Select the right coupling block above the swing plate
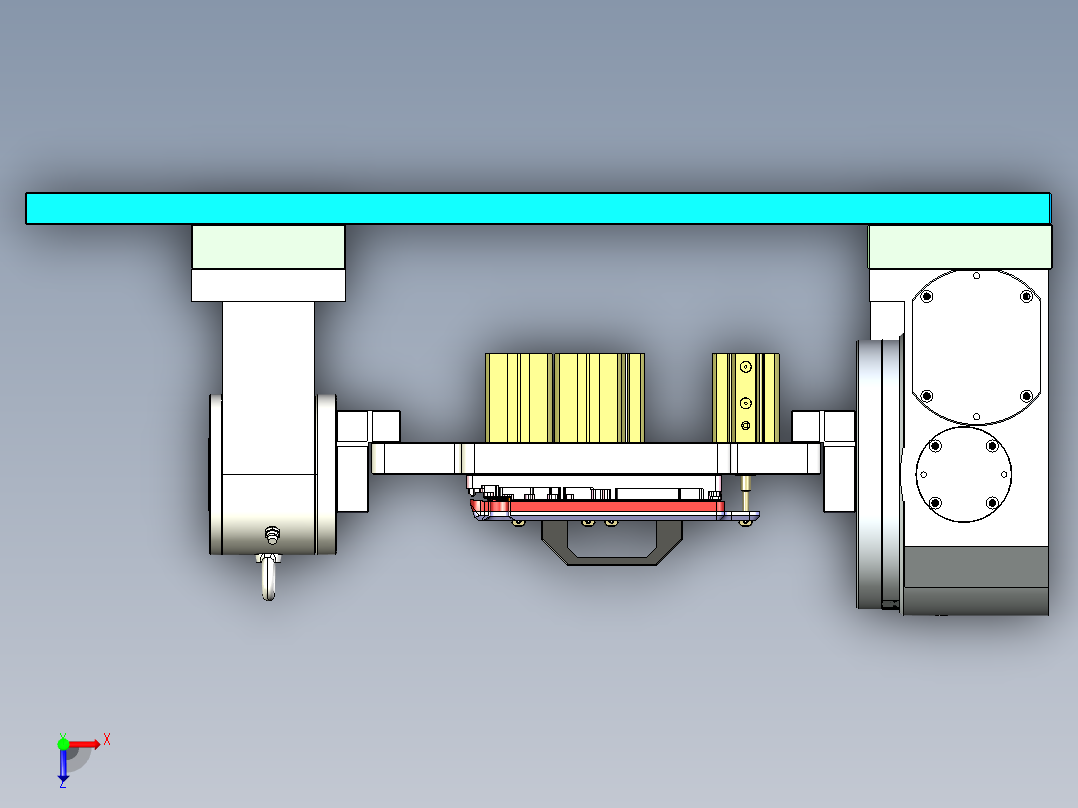Image resolution: width=1078 pixels, height=808 pixels. (823, 426)
